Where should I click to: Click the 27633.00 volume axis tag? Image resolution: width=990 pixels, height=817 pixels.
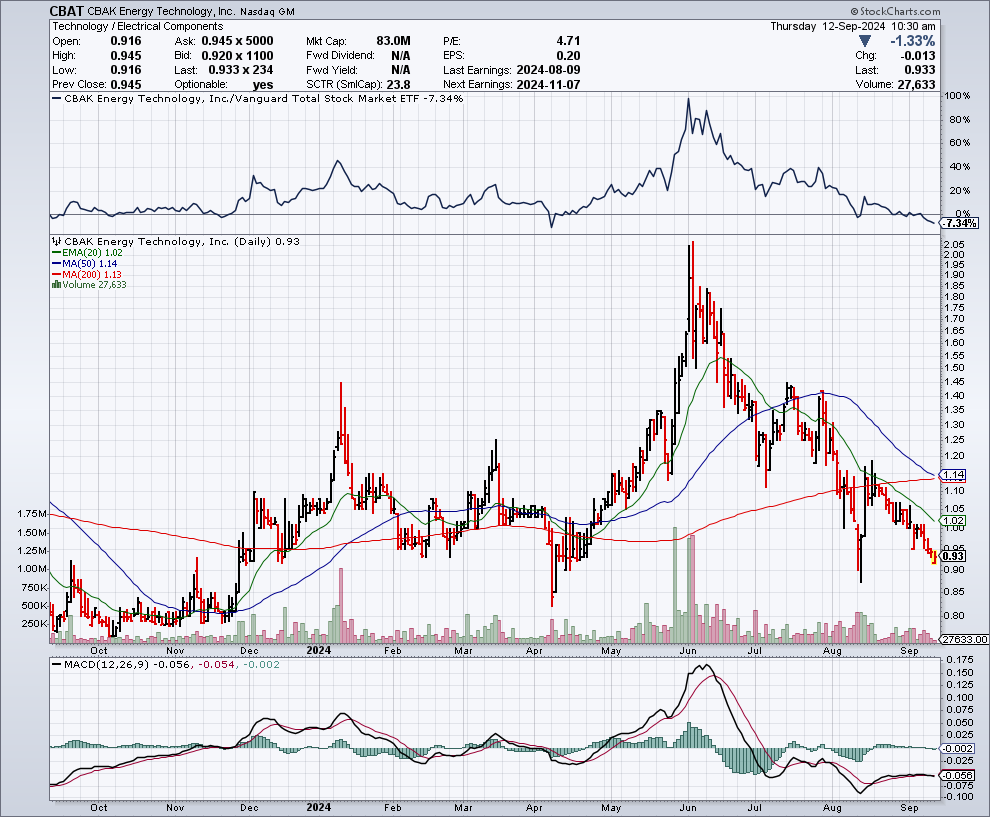pos(964,640)
